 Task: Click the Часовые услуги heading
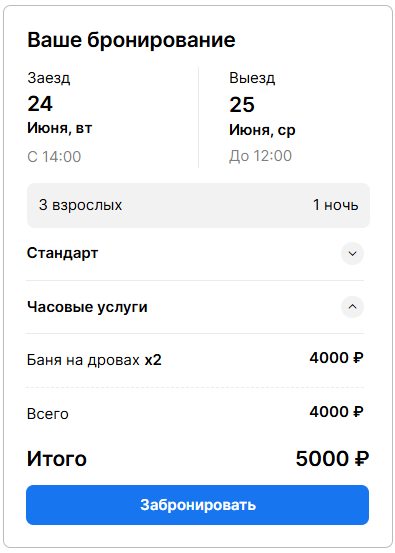coord(87,307)
